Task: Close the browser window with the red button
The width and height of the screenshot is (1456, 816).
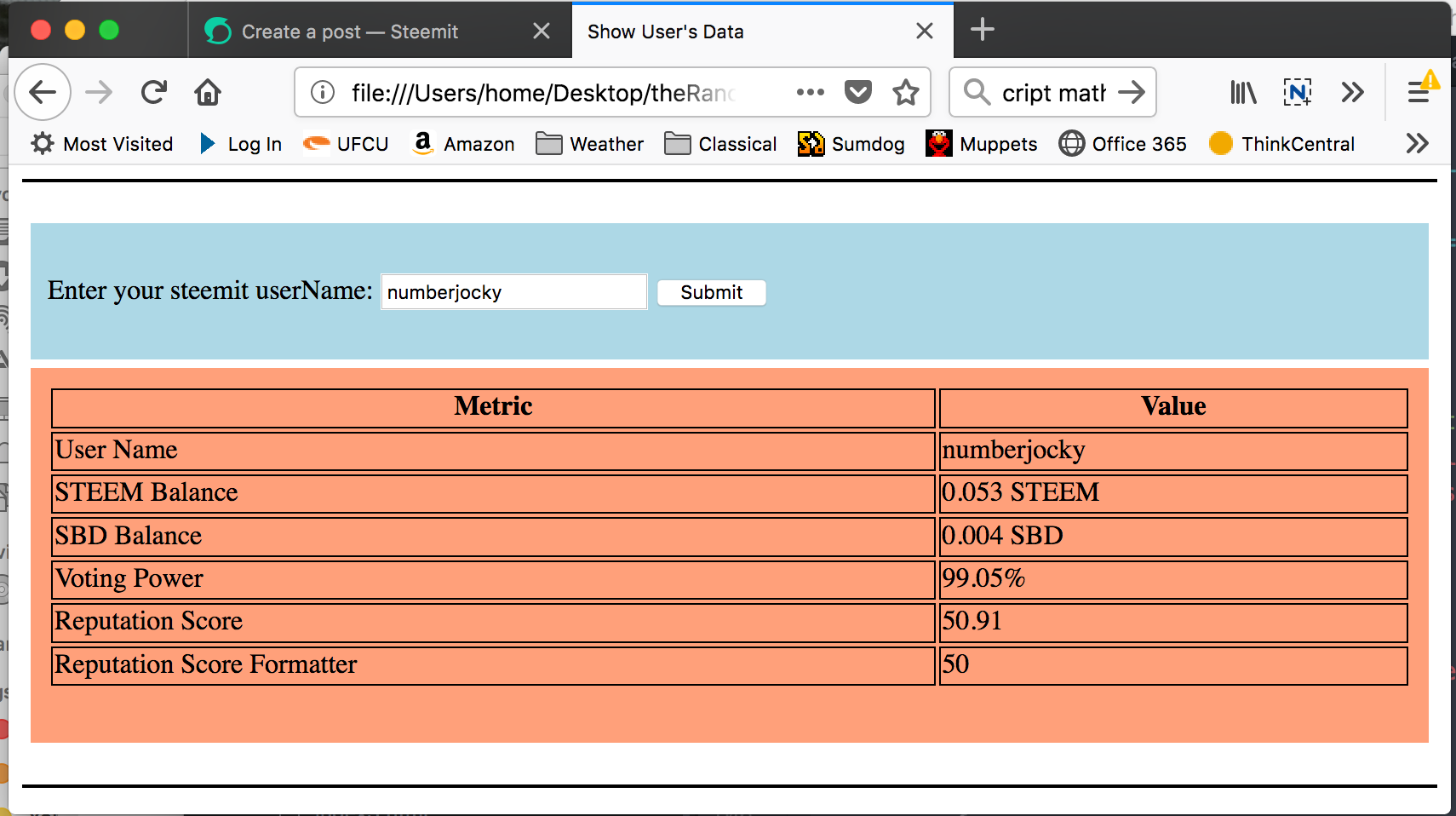Action: click(x=41, y=31)
